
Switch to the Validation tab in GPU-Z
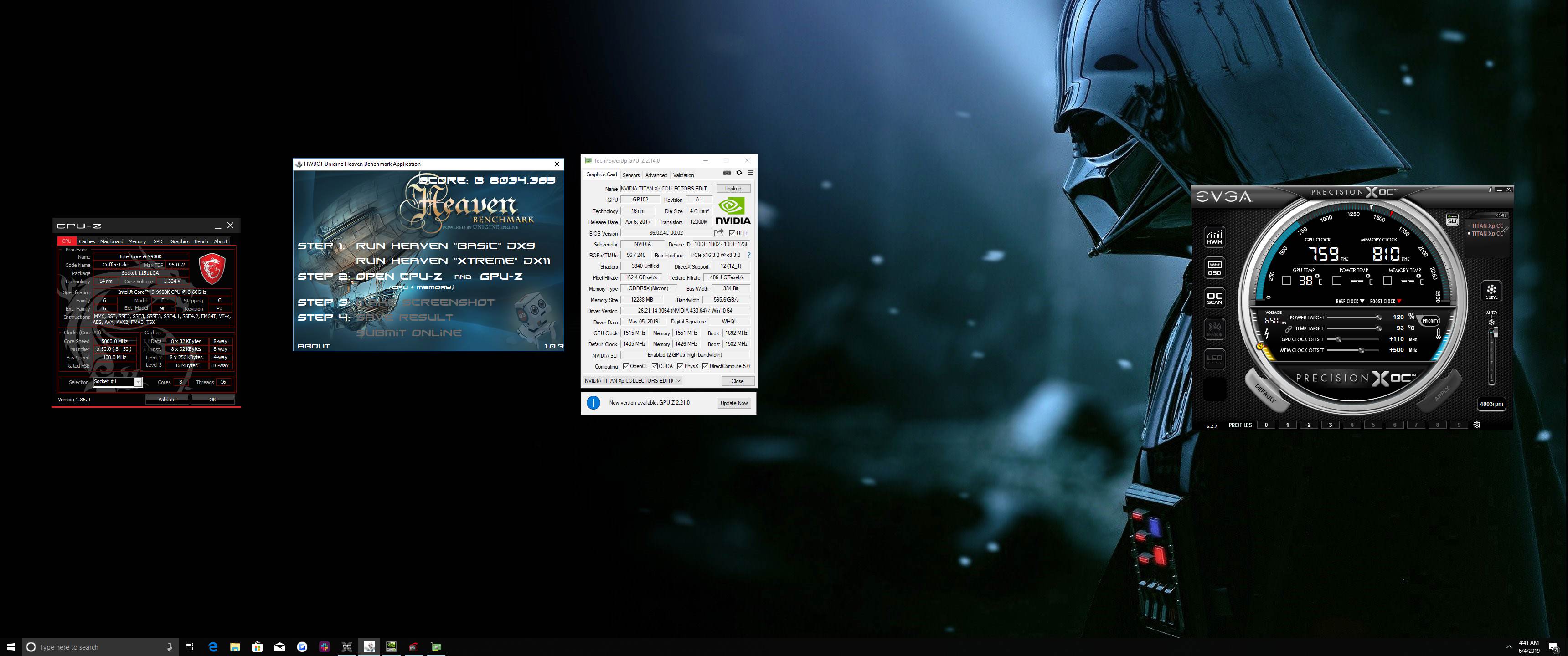point(684,175)
